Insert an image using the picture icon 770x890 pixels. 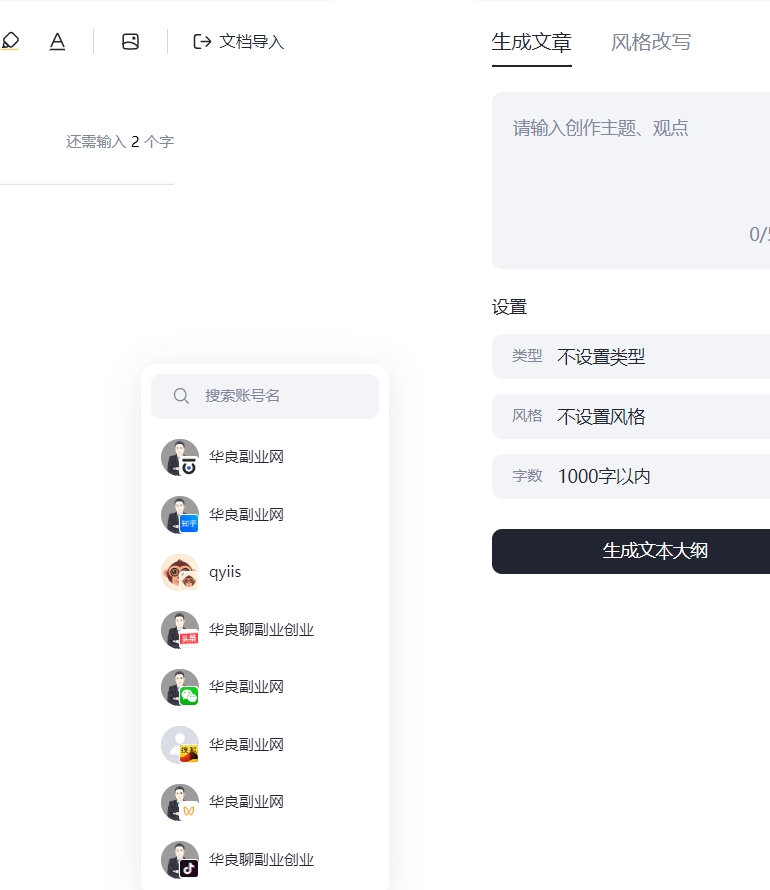pyautogui.click(x=131, y=41)
